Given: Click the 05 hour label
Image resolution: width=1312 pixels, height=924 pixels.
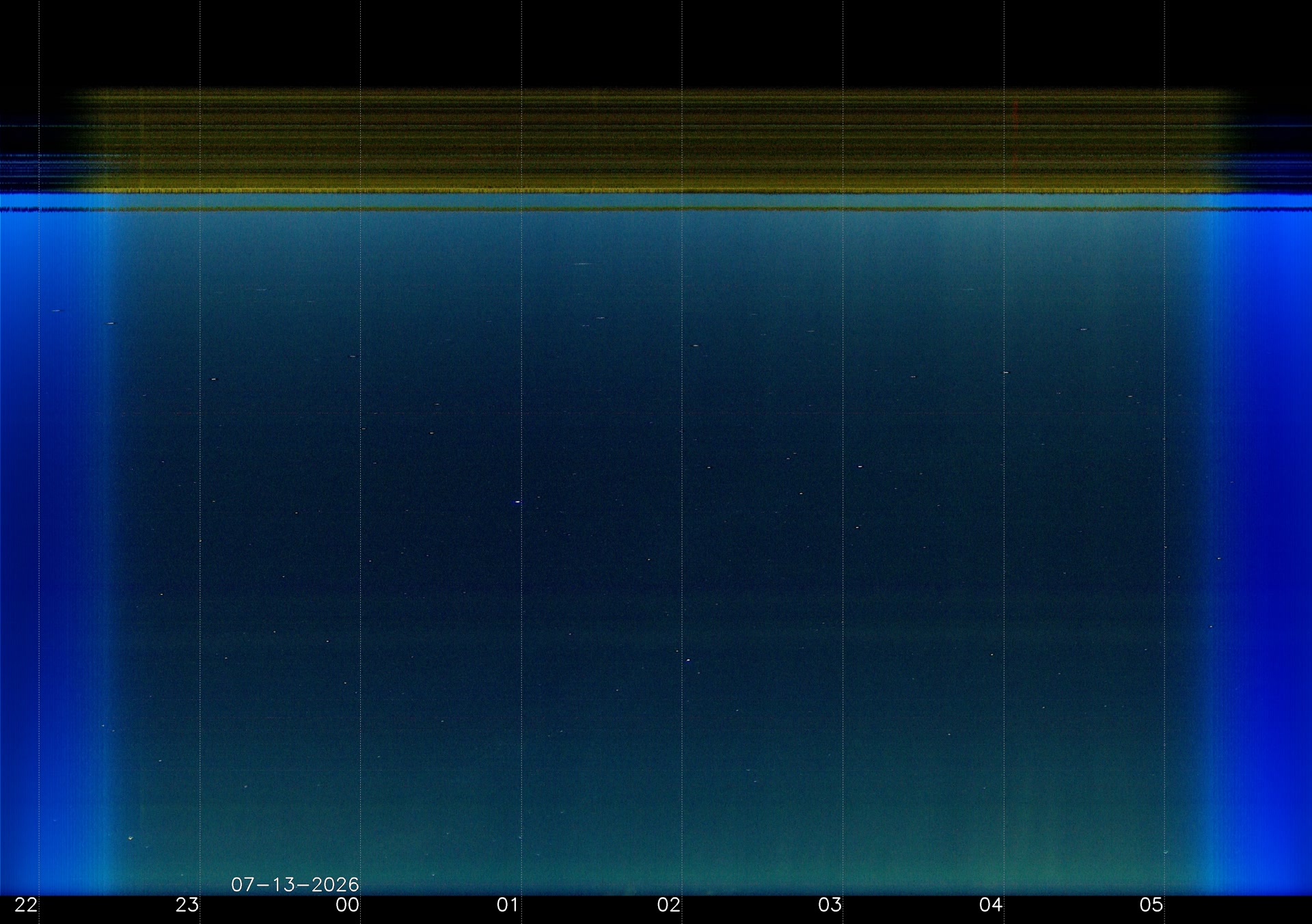Looking at the screenshot, I should pyautogui.click(x=1151, y=905).
